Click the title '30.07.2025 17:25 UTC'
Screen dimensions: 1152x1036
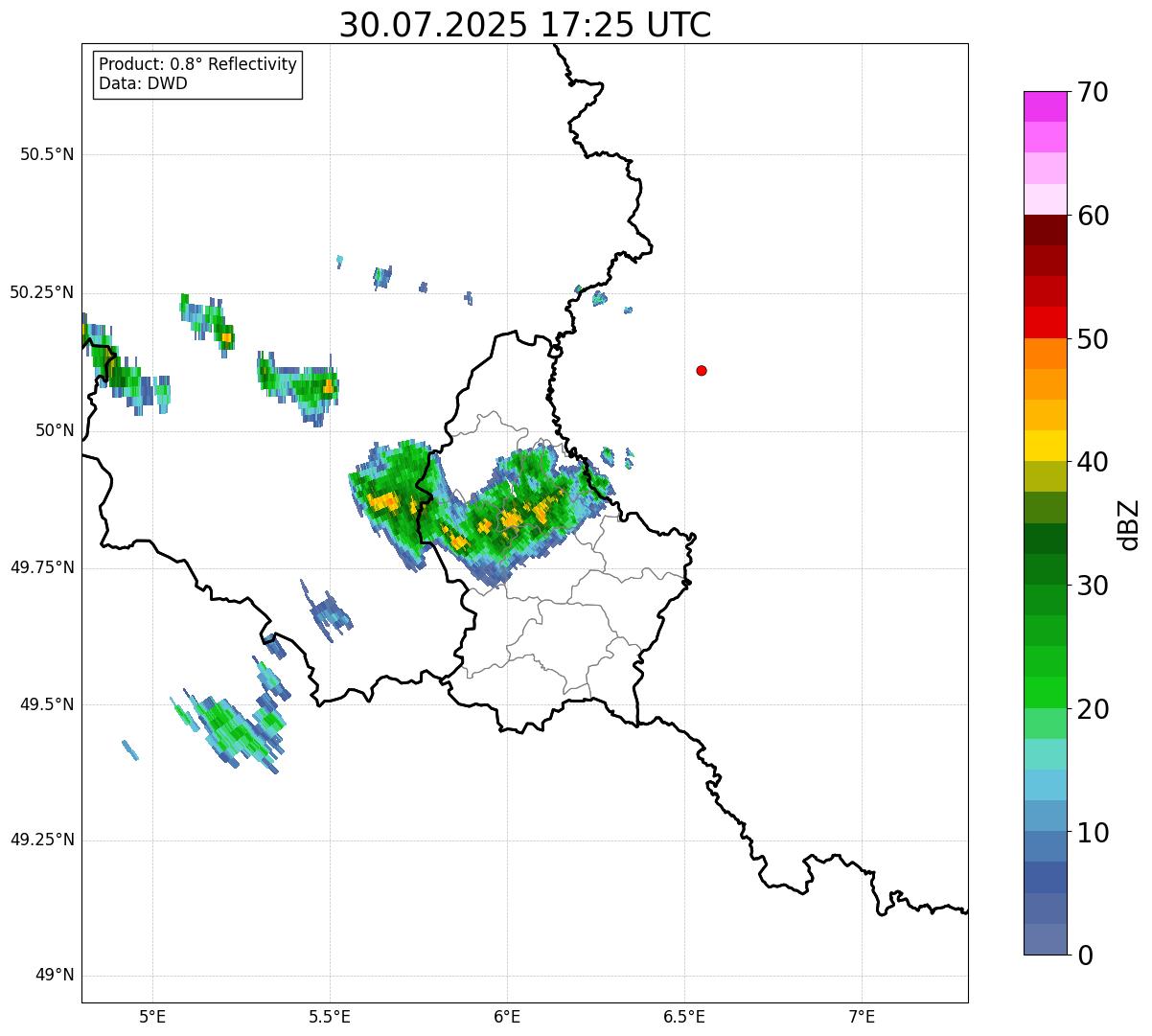click(x=525, y=25)
